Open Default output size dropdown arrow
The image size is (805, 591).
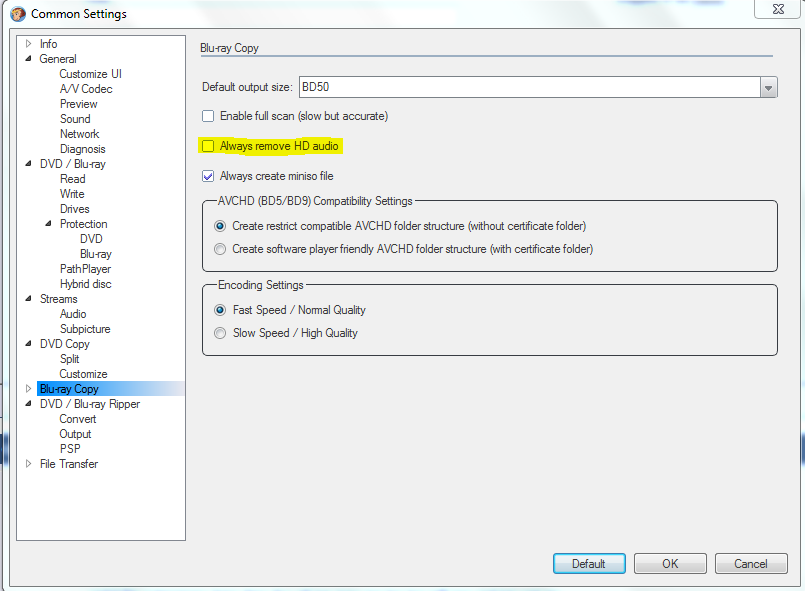tap(768, 87)
